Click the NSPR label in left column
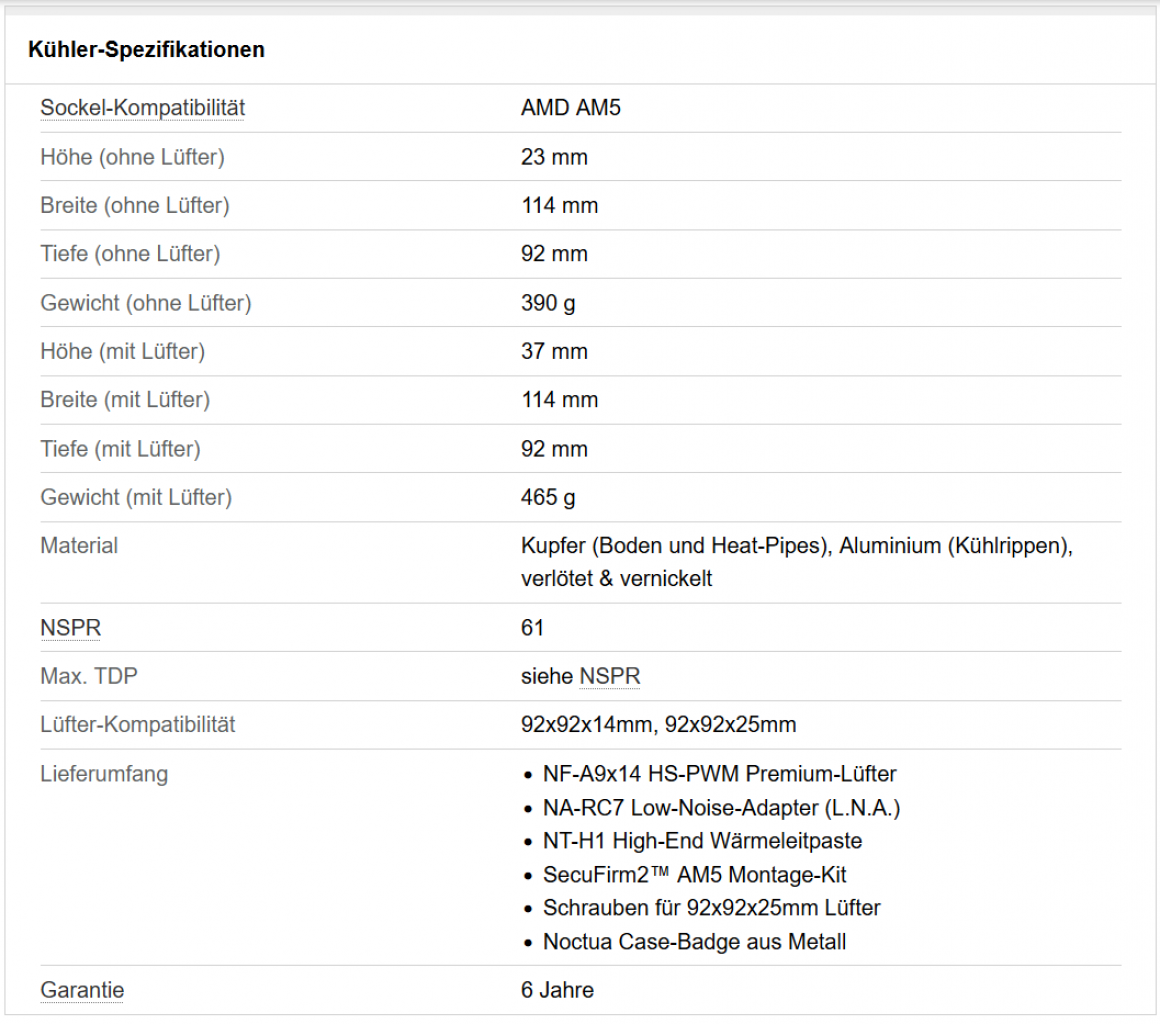Viewport: 1160px width, 1024px height. point(70,627)
